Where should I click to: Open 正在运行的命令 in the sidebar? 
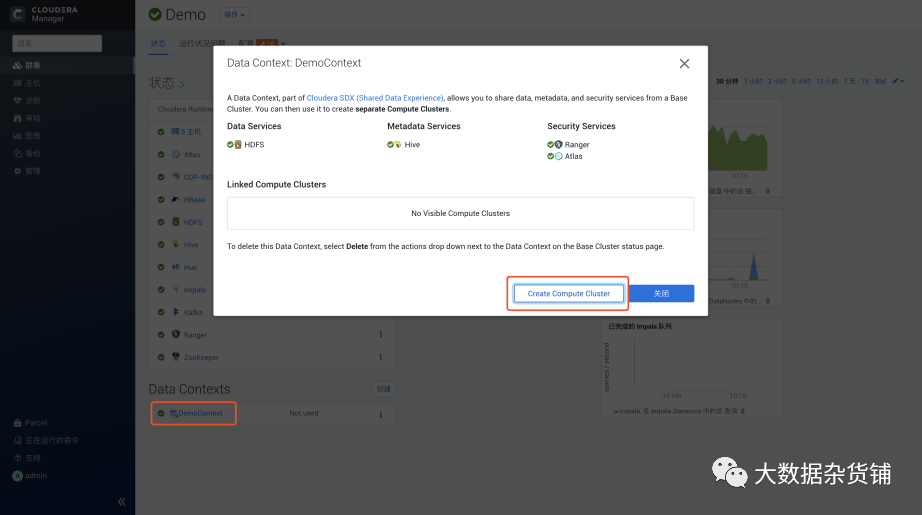coord(46,440)
